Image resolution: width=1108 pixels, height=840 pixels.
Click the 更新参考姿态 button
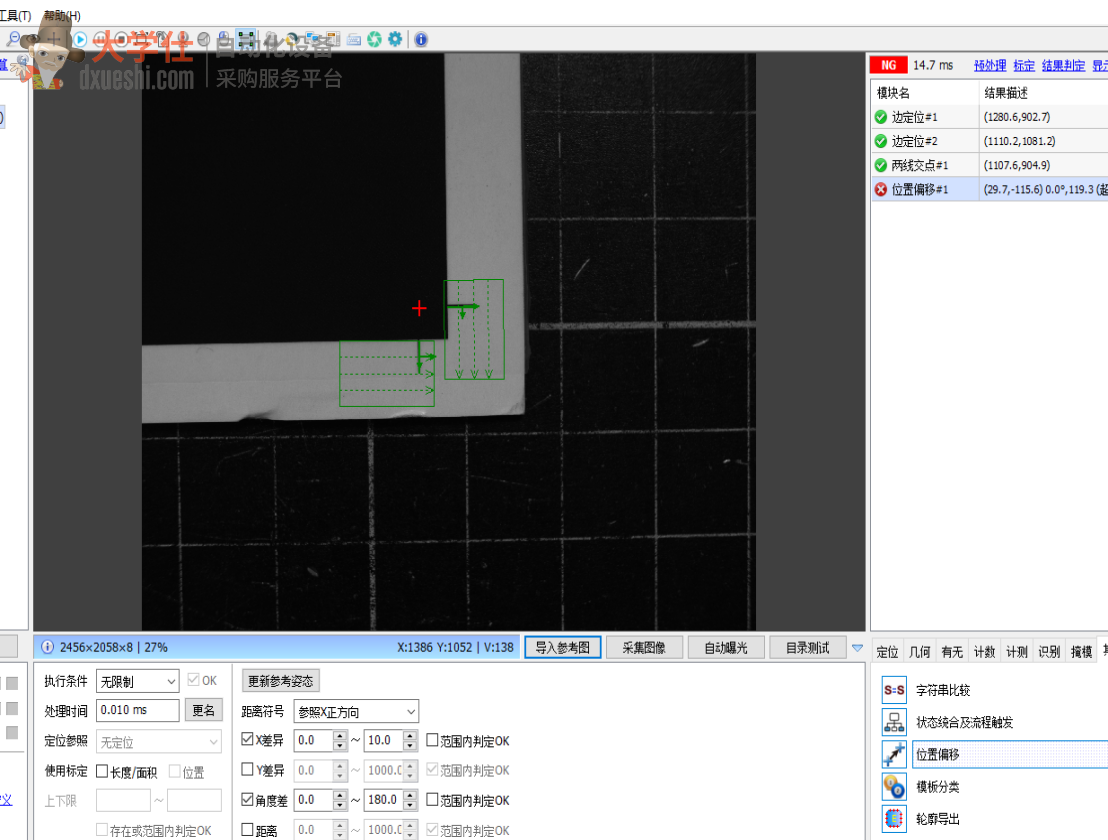coord(281,681)
